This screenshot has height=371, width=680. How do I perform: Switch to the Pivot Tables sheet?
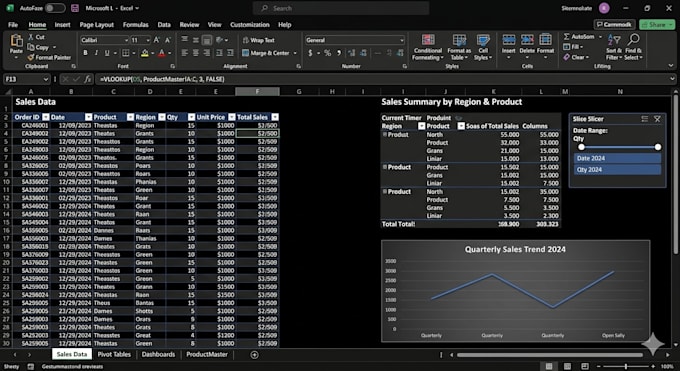coord(114,355)
